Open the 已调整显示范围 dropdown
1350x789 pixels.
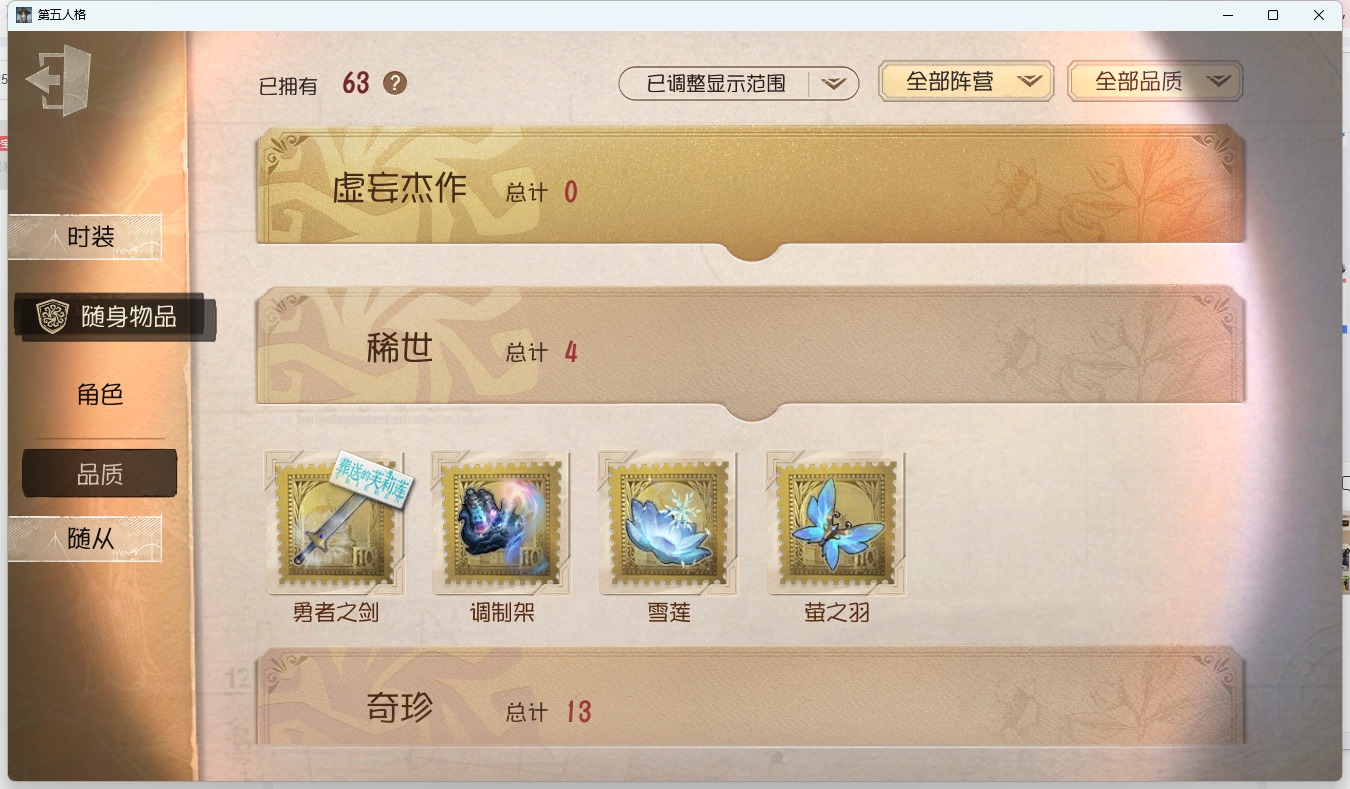coord(739,84)
